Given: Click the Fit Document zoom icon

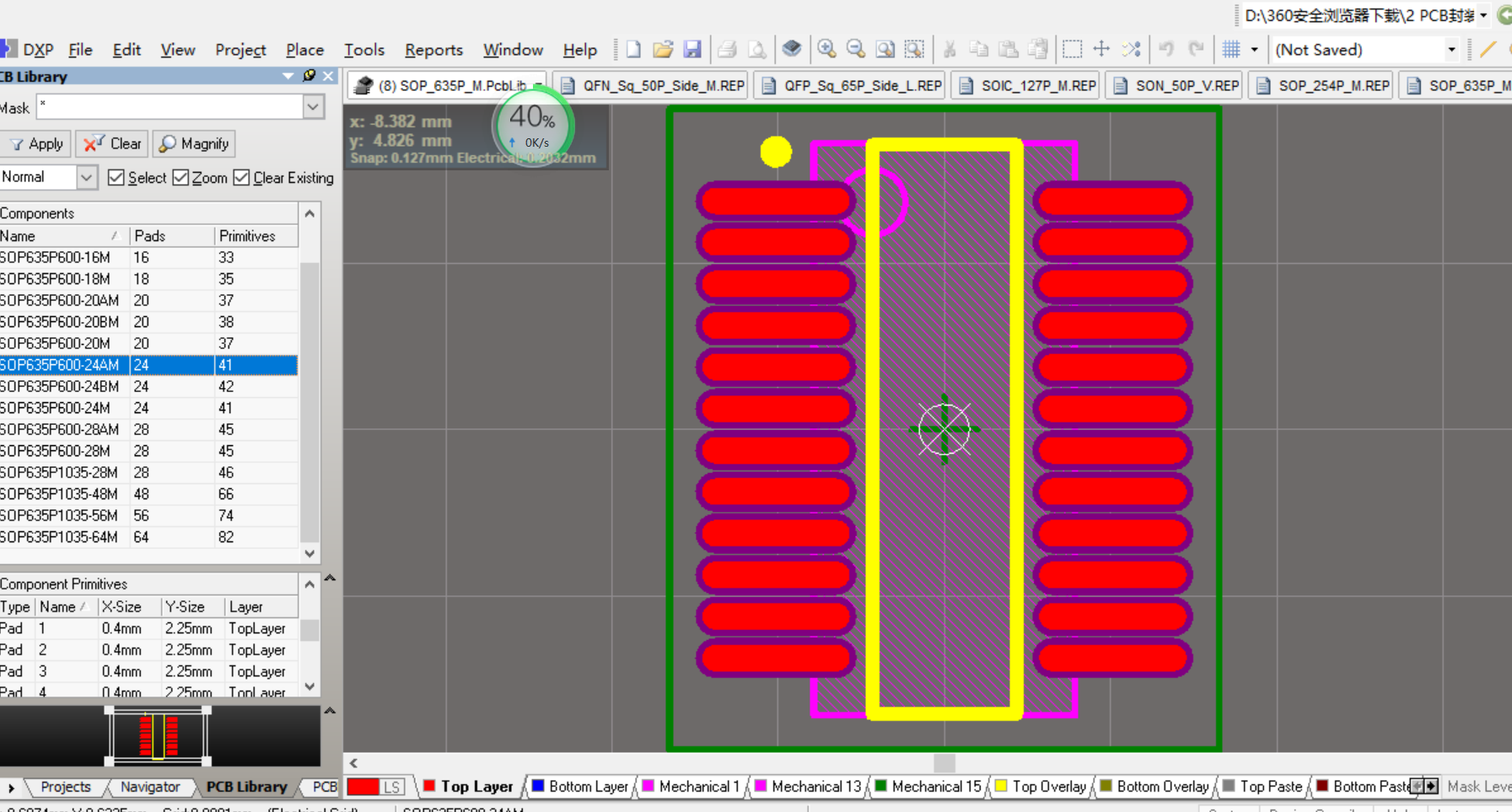Looking at the screenshot, I should tap(885, 49).
